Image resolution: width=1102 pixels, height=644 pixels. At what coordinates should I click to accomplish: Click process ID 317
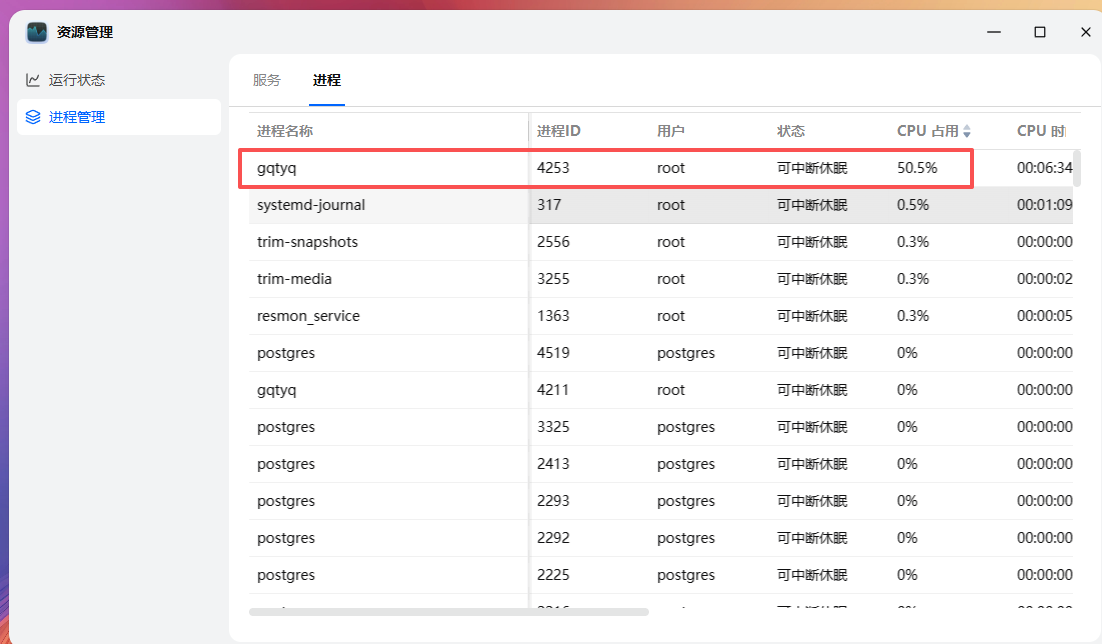pos(549,205)
